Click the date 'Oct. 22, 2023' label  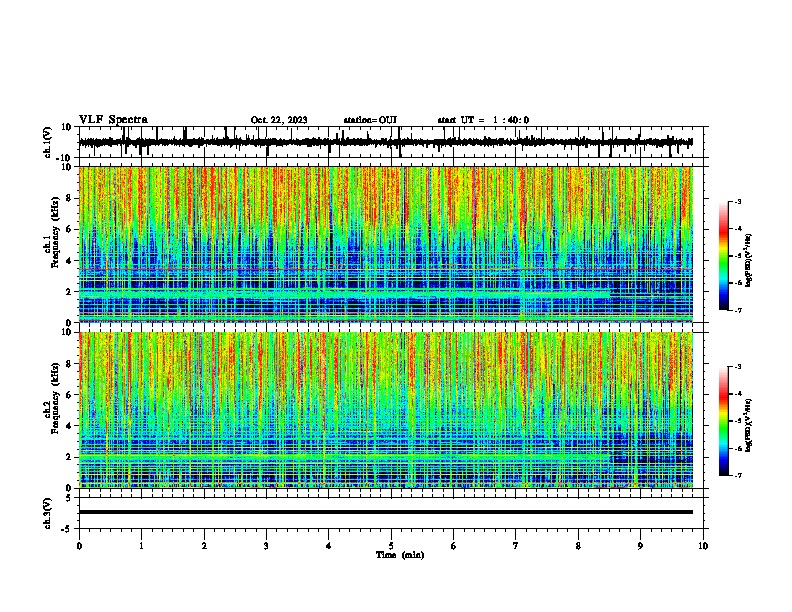pyautogui.click(x=279, y=120)
